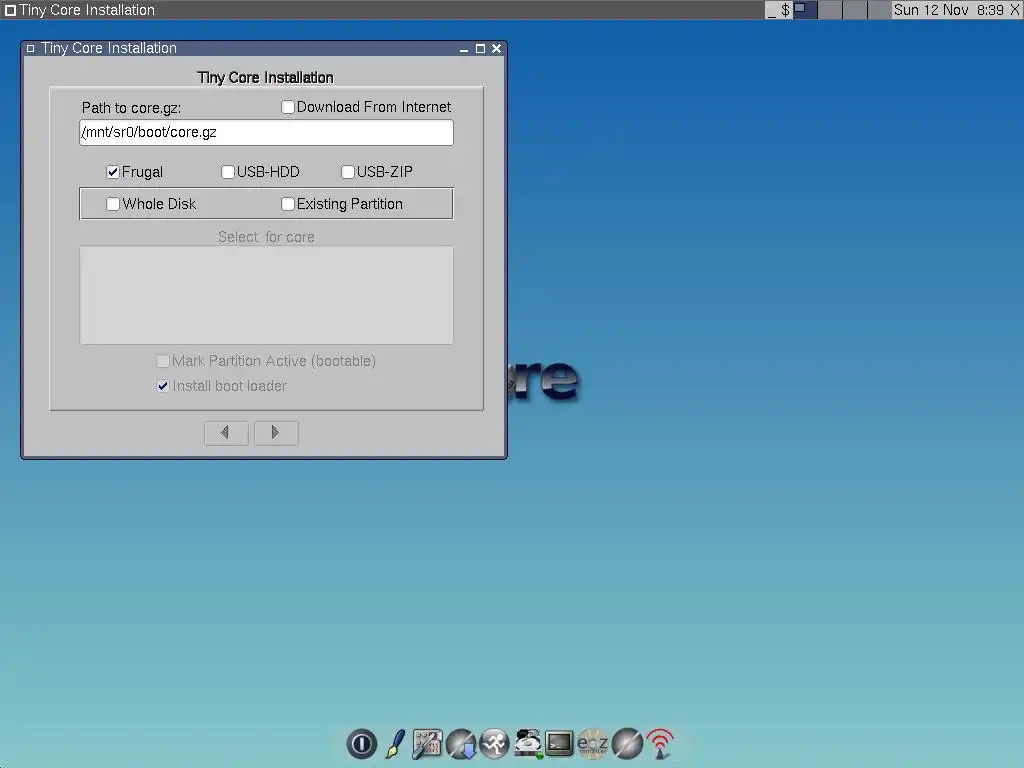
Task: Proceed to next step with right arrow button
Action: click(276, 433)
